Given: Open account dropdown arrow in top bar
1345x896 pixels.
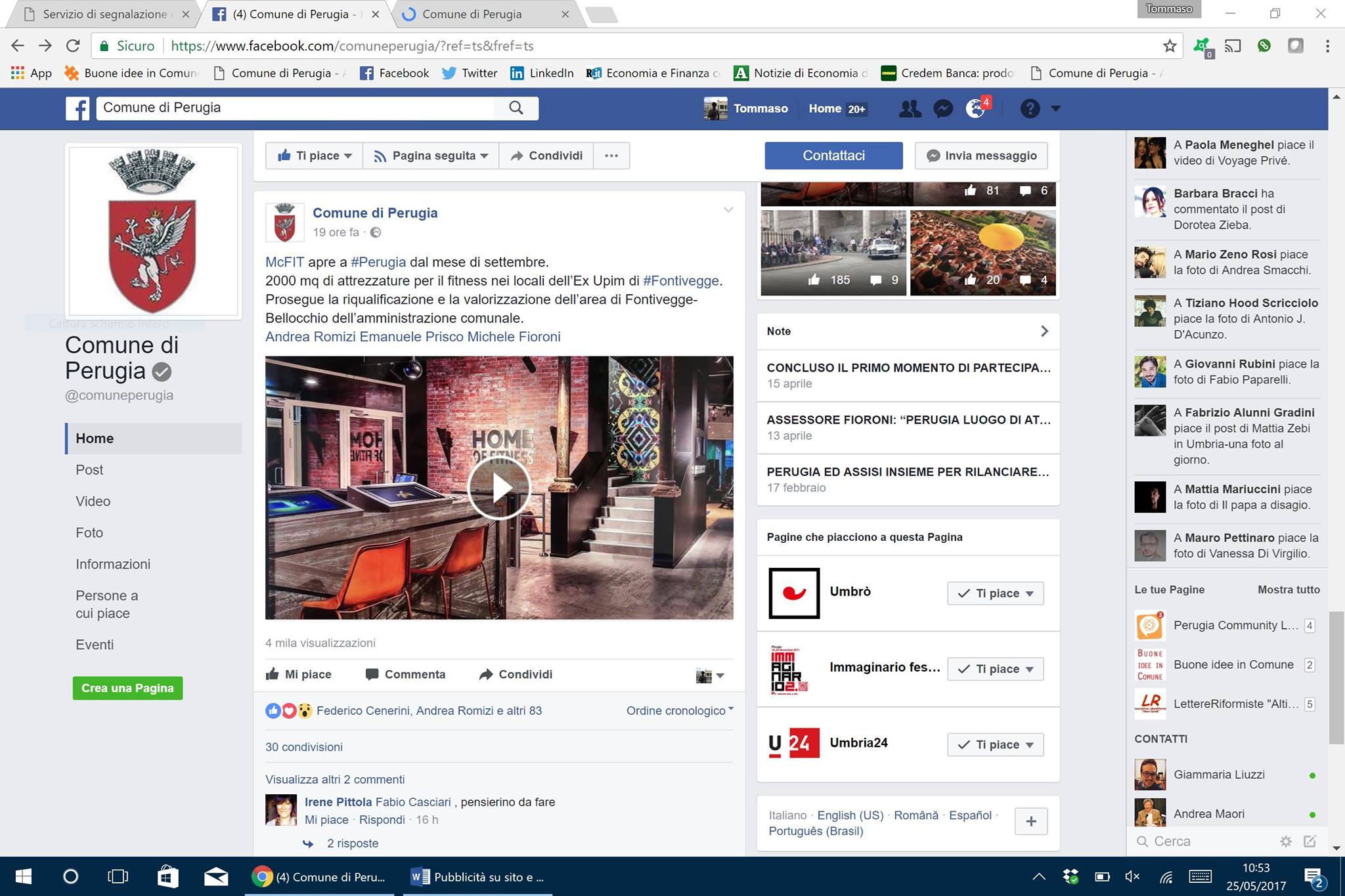Looking at the screenshot, I should coord(1055,108).
